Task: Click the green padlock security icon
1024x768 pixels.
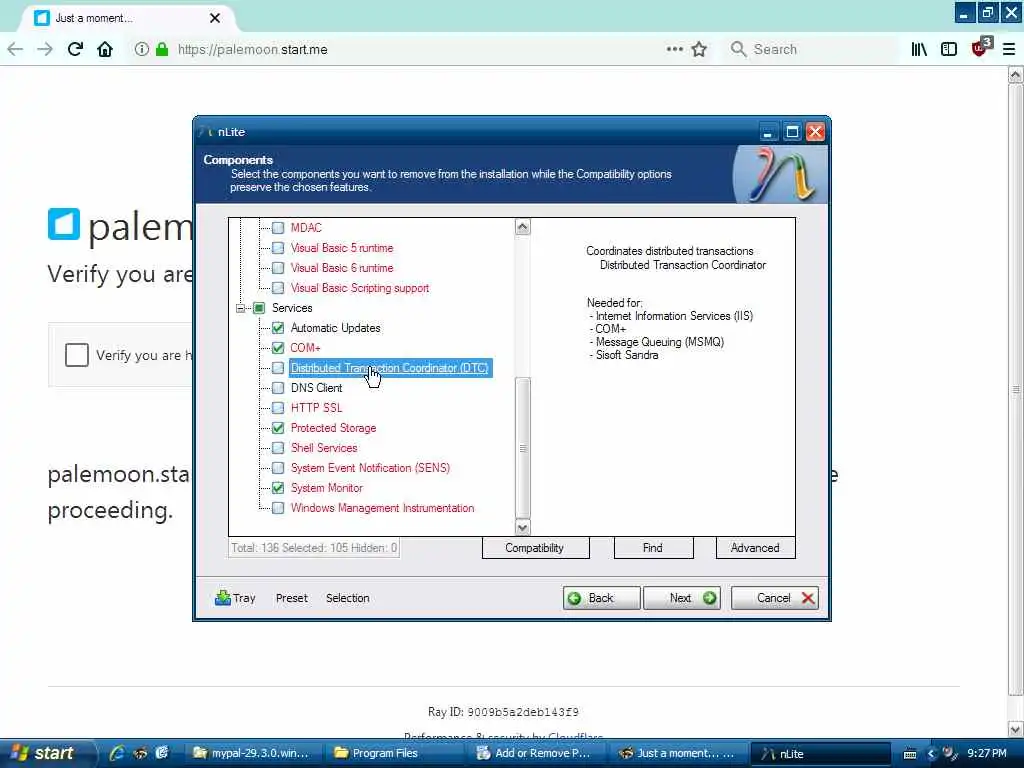Action: [162, 50]
